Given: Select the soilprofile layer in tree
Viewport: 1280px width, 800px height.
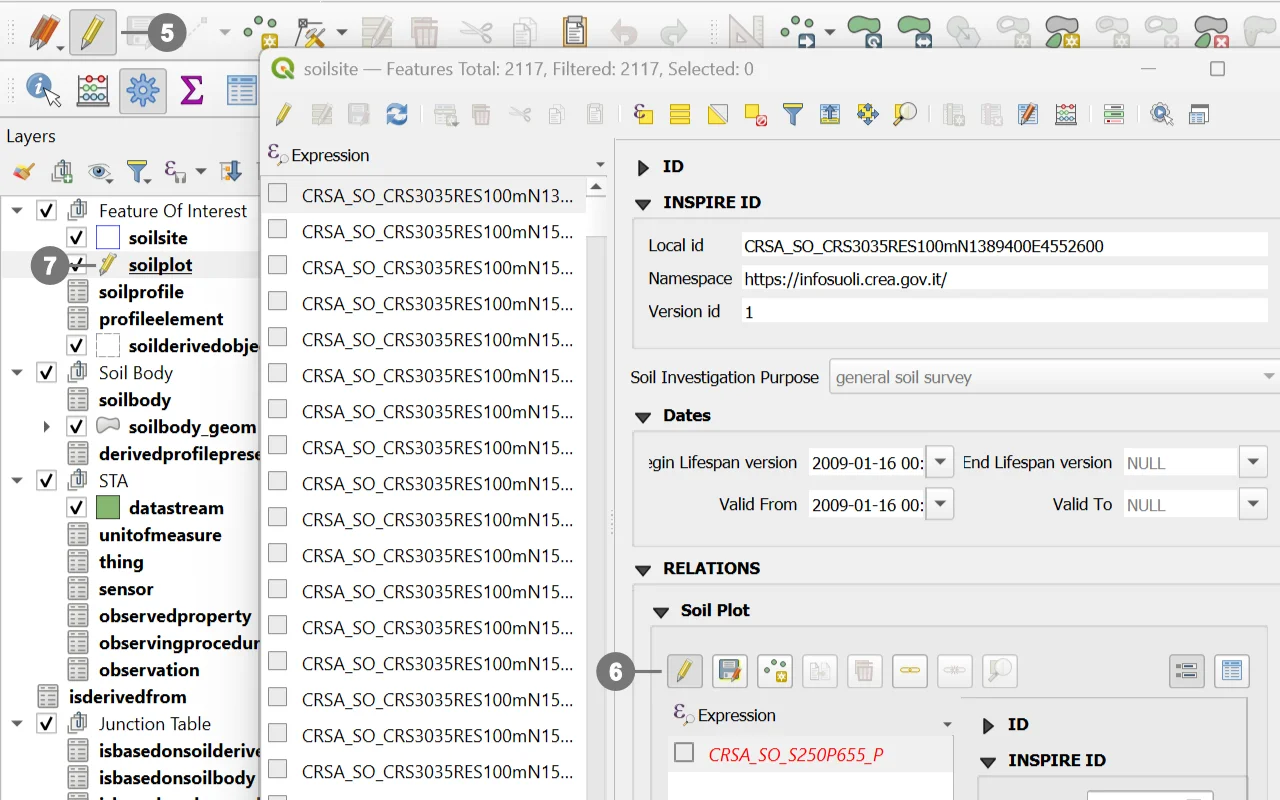Looking at the screenshot, I should pyautogui.click(x=141, y=292).
